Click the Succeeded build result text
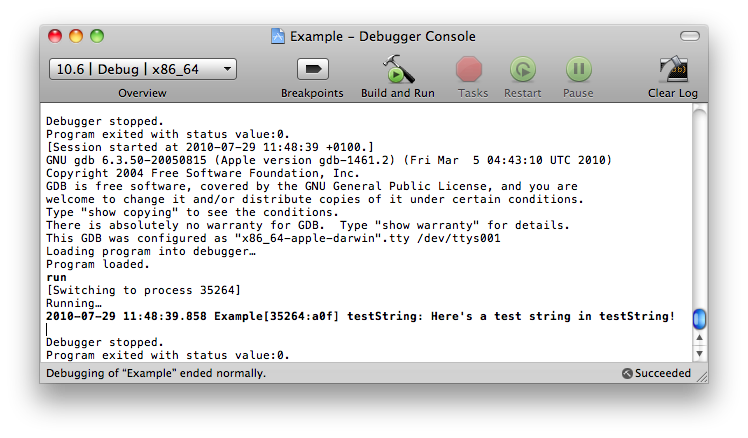The height and width of the screenshot is (438, 748). point(663,373)
